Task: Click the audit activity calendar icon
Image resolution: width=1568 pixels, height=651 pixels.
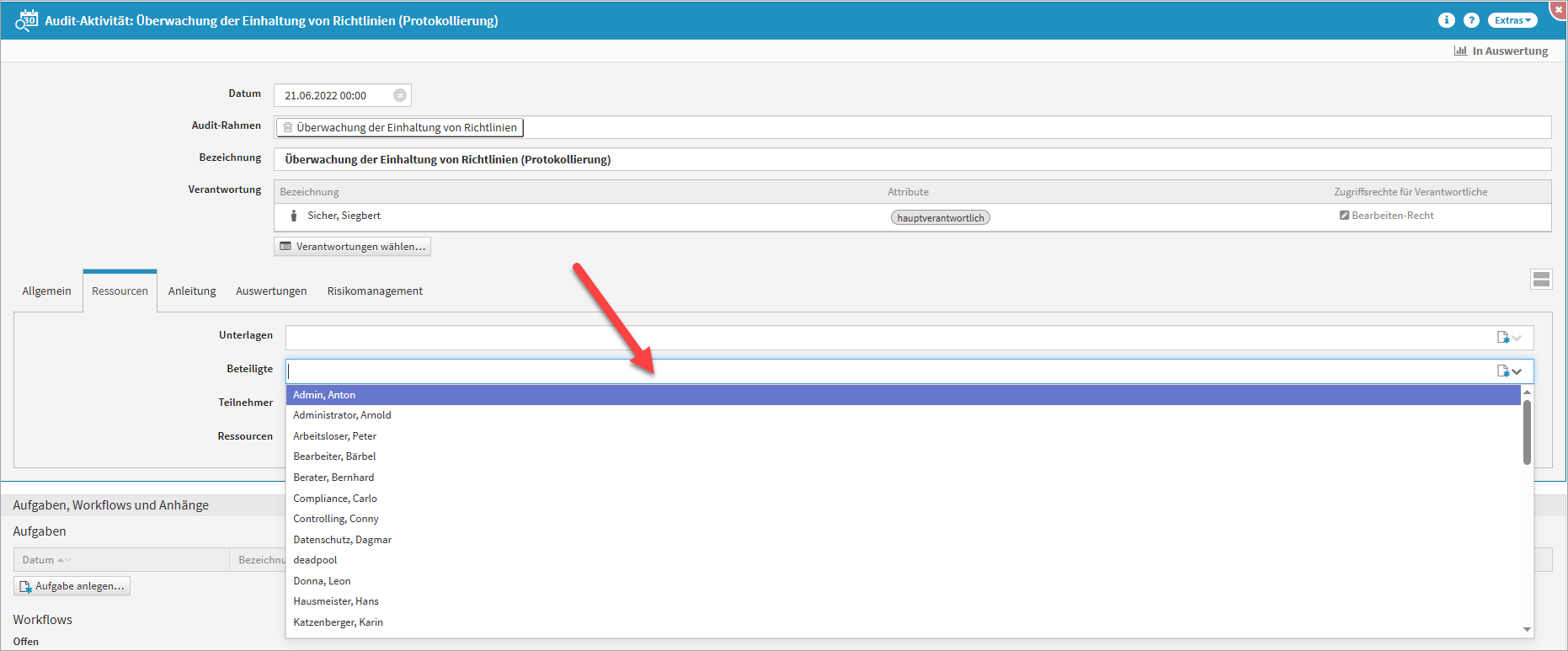Action: point(26,20)
